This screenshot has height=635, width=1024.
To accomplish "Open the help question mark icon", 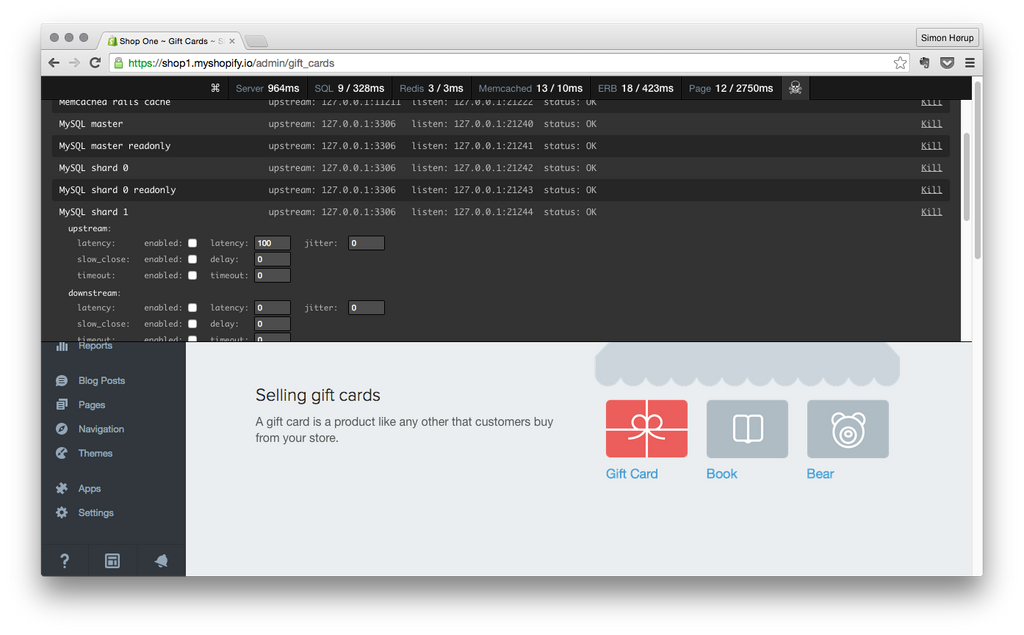I will (x=65, y=561).
